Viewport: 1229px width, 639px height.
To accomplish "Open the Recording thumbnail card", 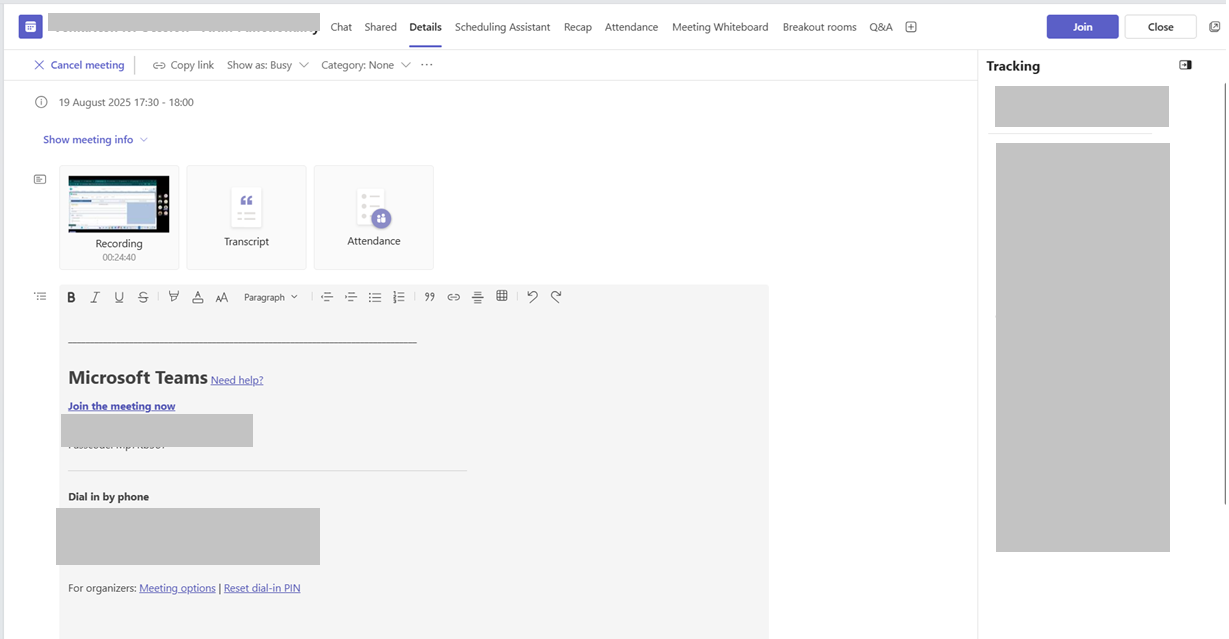I will [119, 217].
